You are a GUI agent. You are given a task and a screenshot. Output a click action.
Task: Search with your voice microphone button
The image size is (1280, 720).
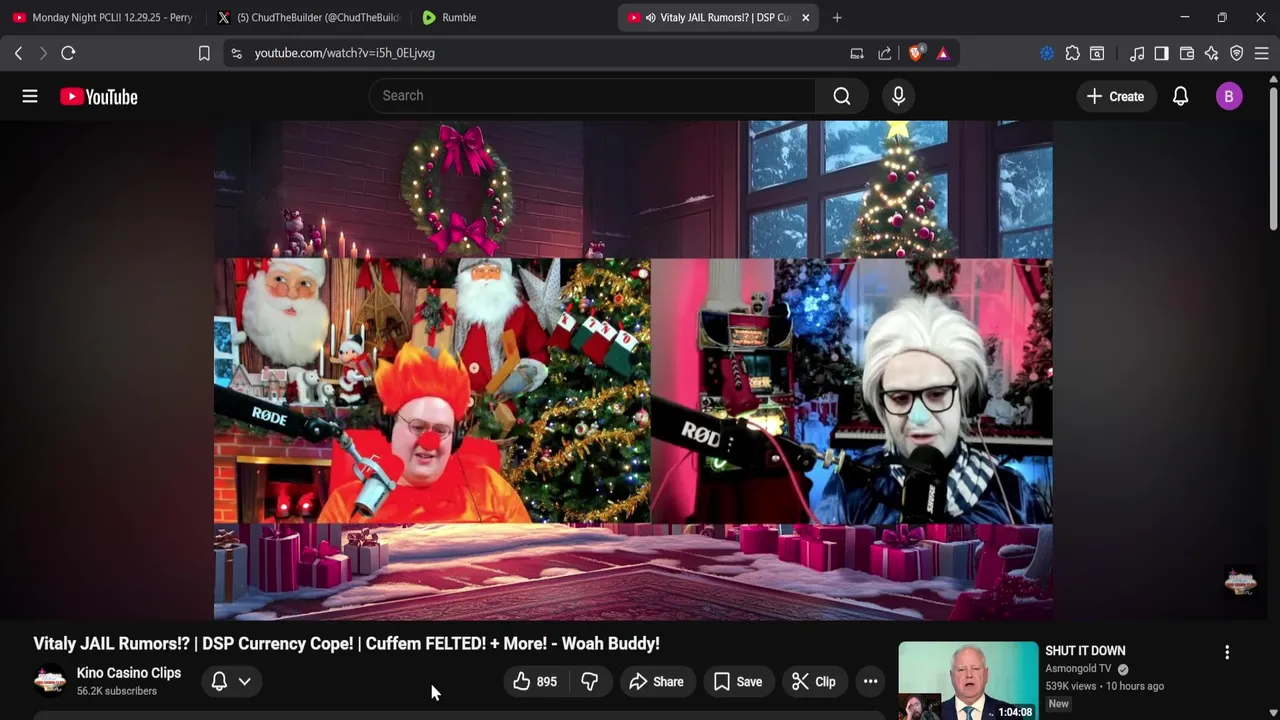898,96
